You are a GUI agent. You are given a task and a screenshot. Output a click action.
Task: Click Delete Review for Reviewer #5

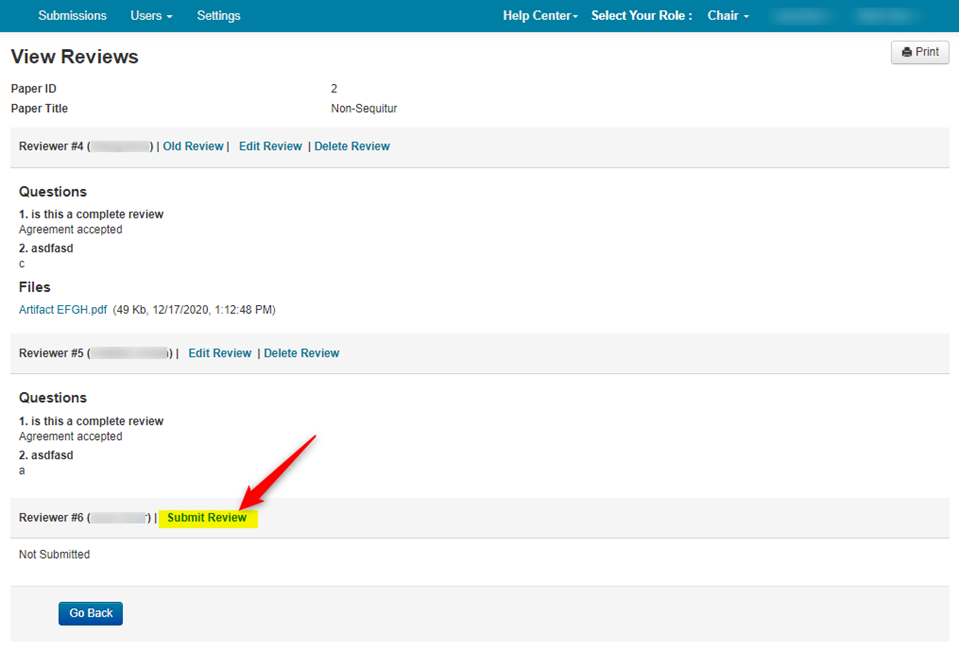coord(302,353)
